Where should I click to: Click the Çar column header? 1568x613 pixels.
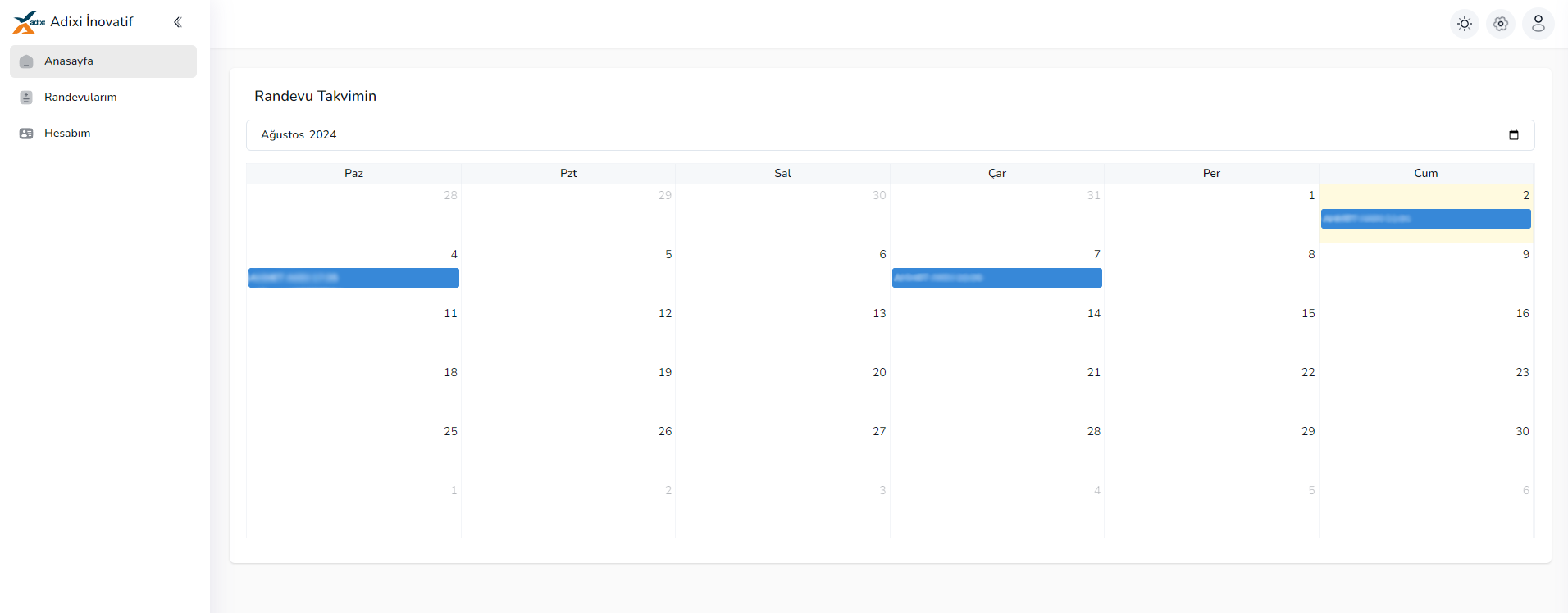click(997, 173)
